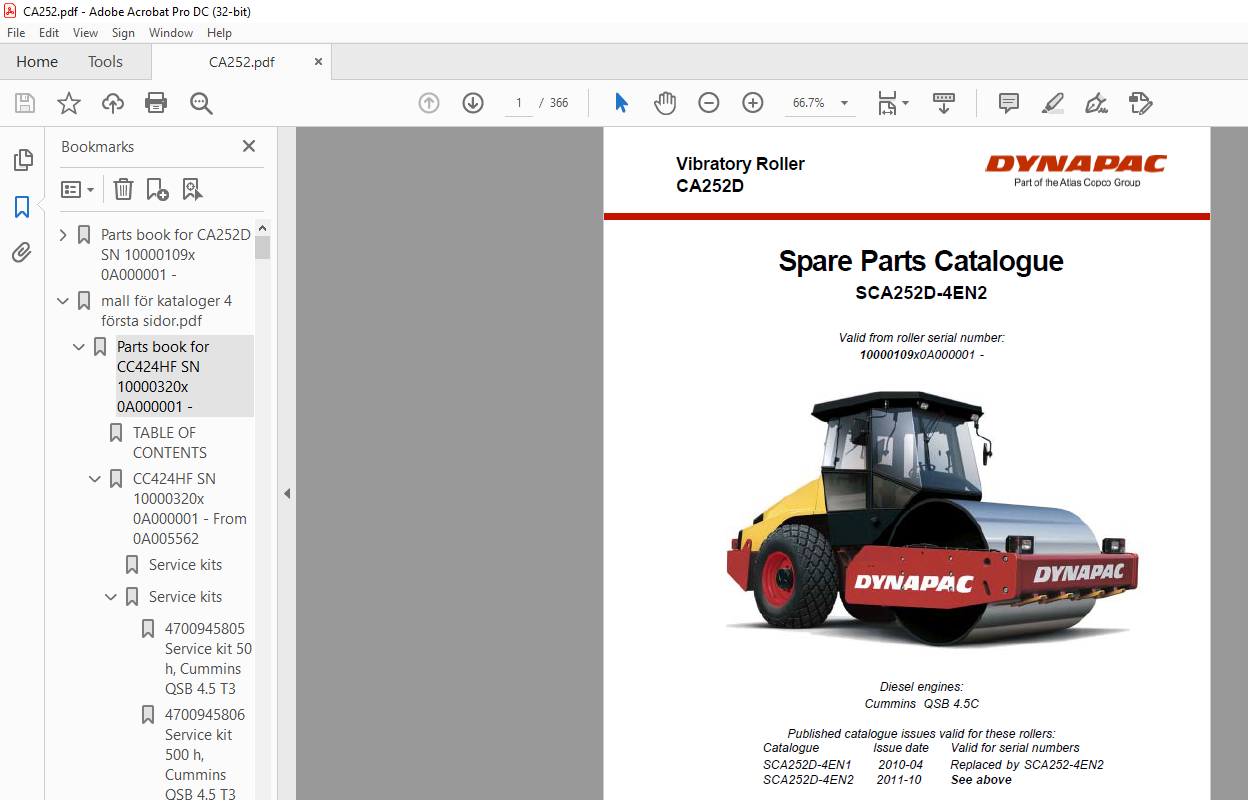Select 4700945805 Service kit 50 h bookmark

[x=209, y=658]
